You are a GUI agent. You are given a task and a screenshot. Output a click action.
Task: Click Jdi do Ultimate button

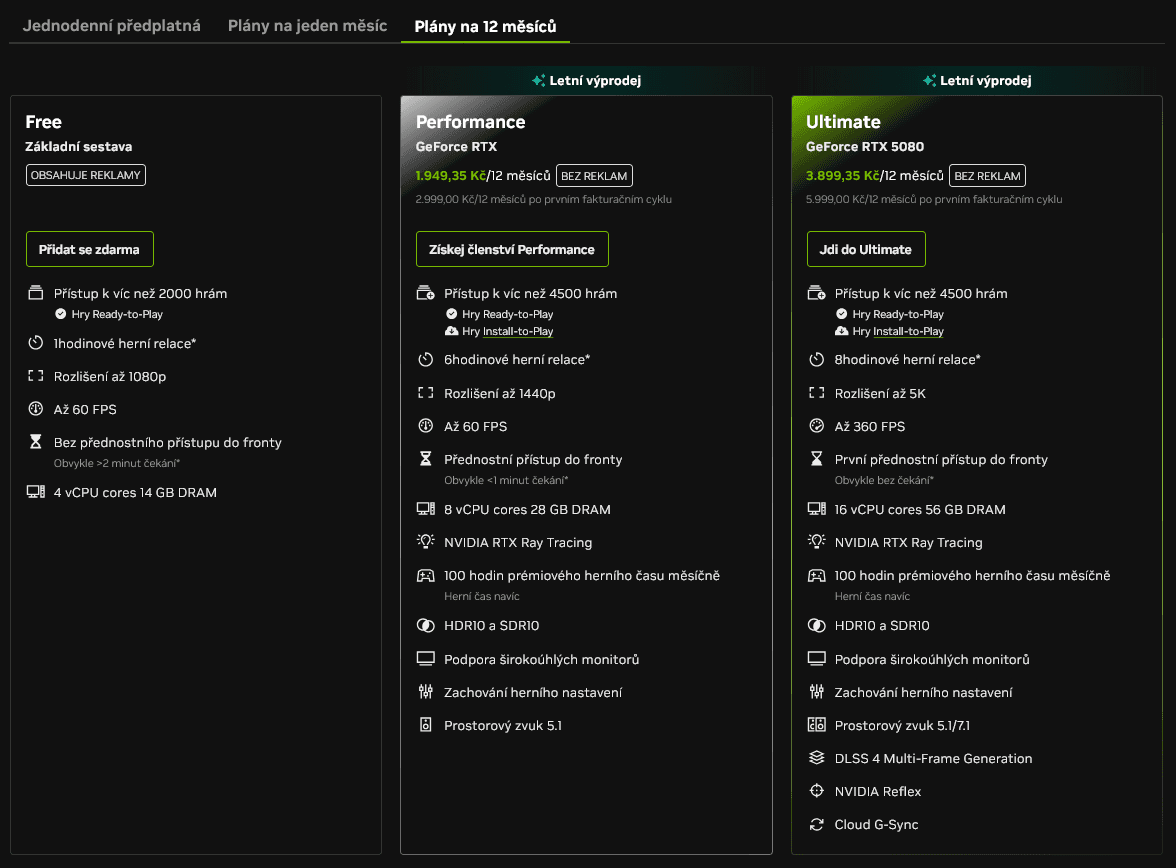pyautogui.click(x=866, y=249)
